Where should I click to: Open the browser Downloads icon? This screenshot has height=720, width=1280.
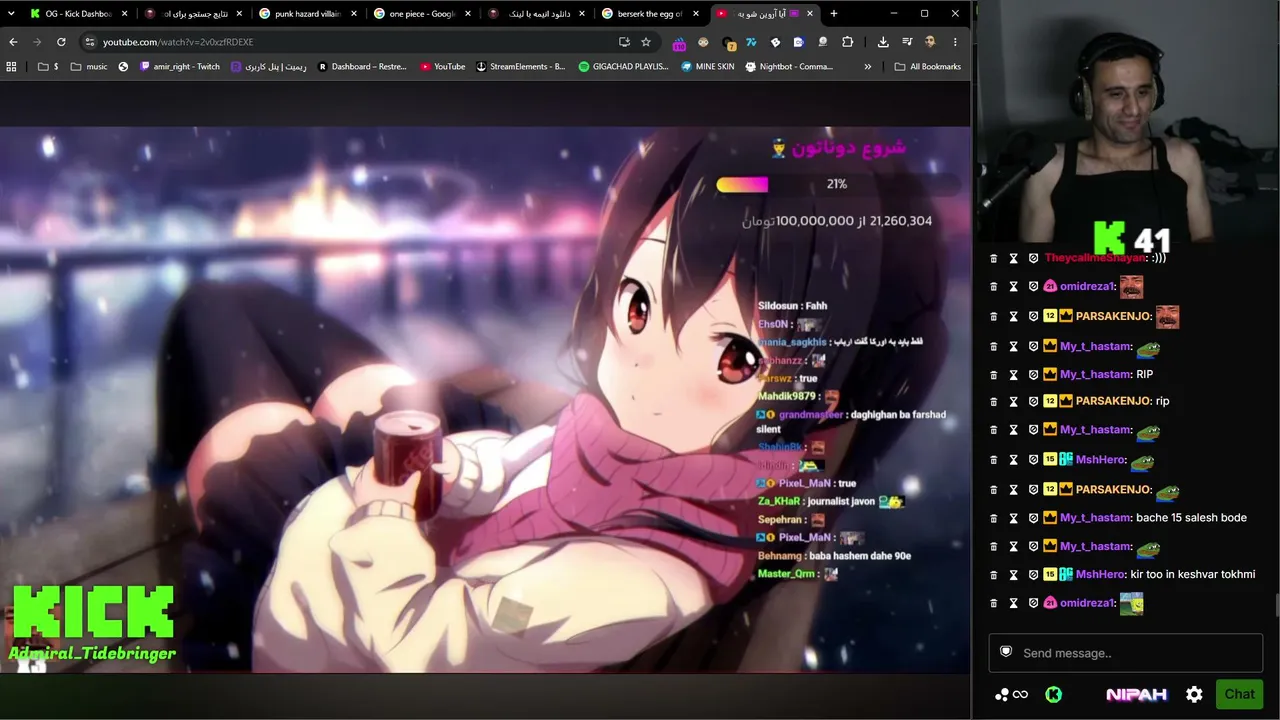coord(883,42)
